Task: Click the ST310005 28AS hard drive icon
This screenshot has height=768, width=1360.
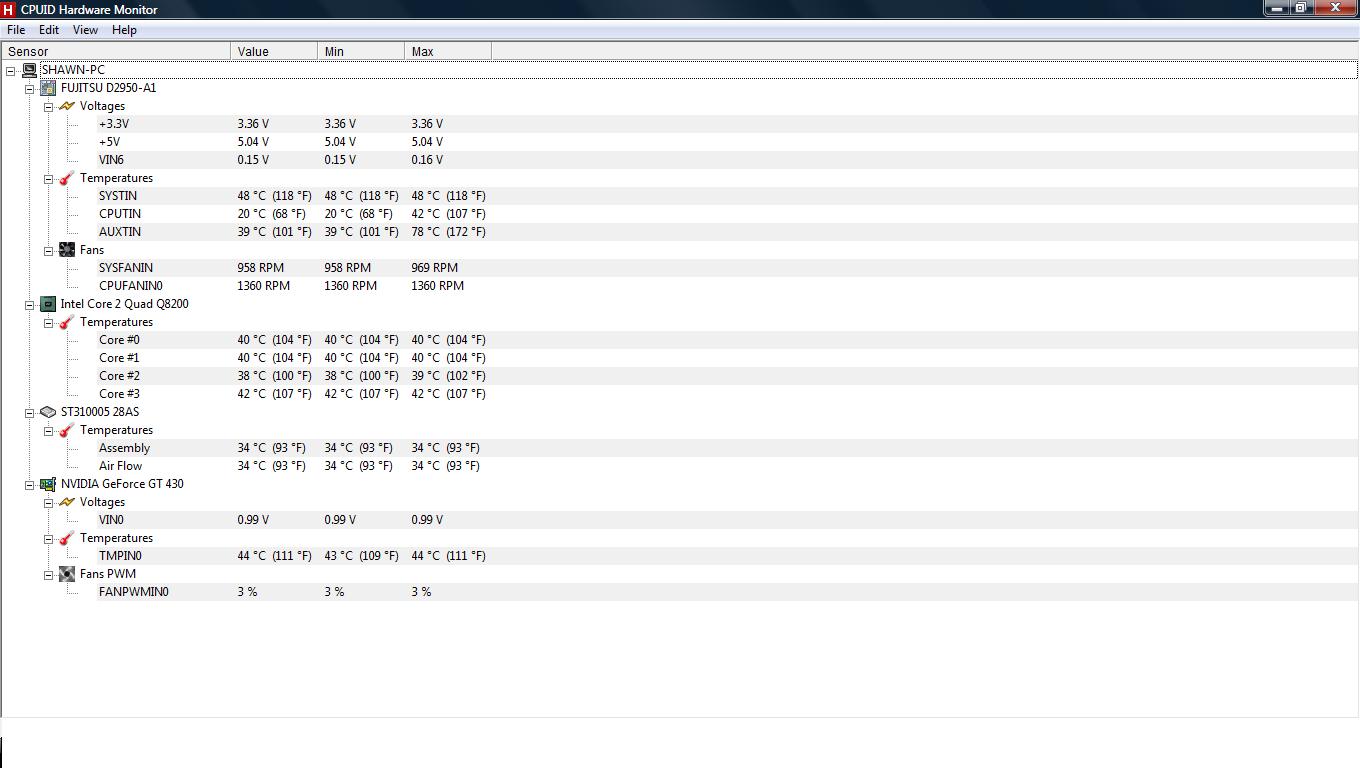Action: pyautogui.click(x=48, y=412)
